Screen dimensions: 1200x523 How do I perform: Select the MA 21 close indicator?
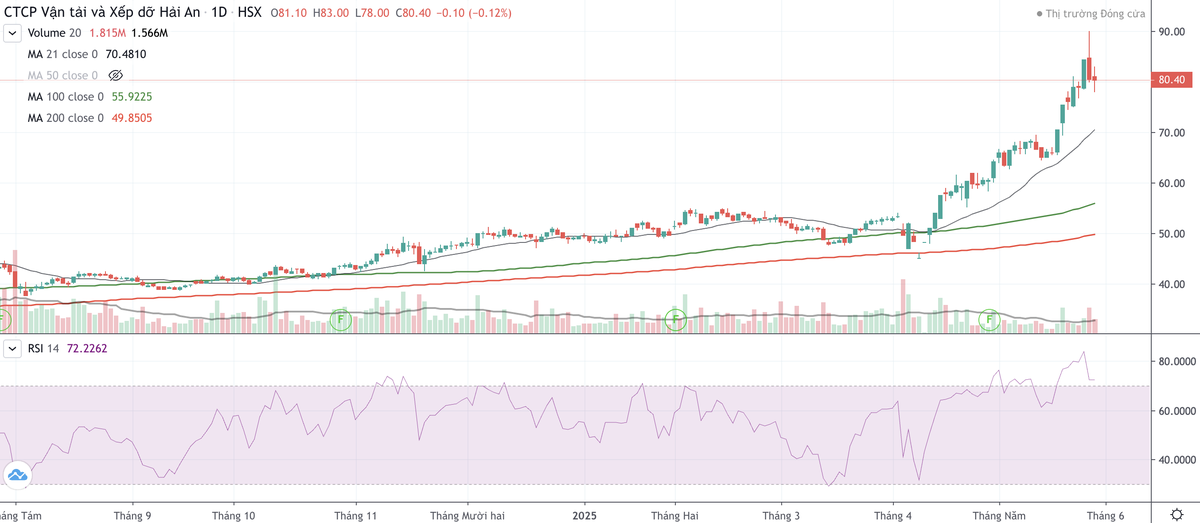tap(62, 55)
